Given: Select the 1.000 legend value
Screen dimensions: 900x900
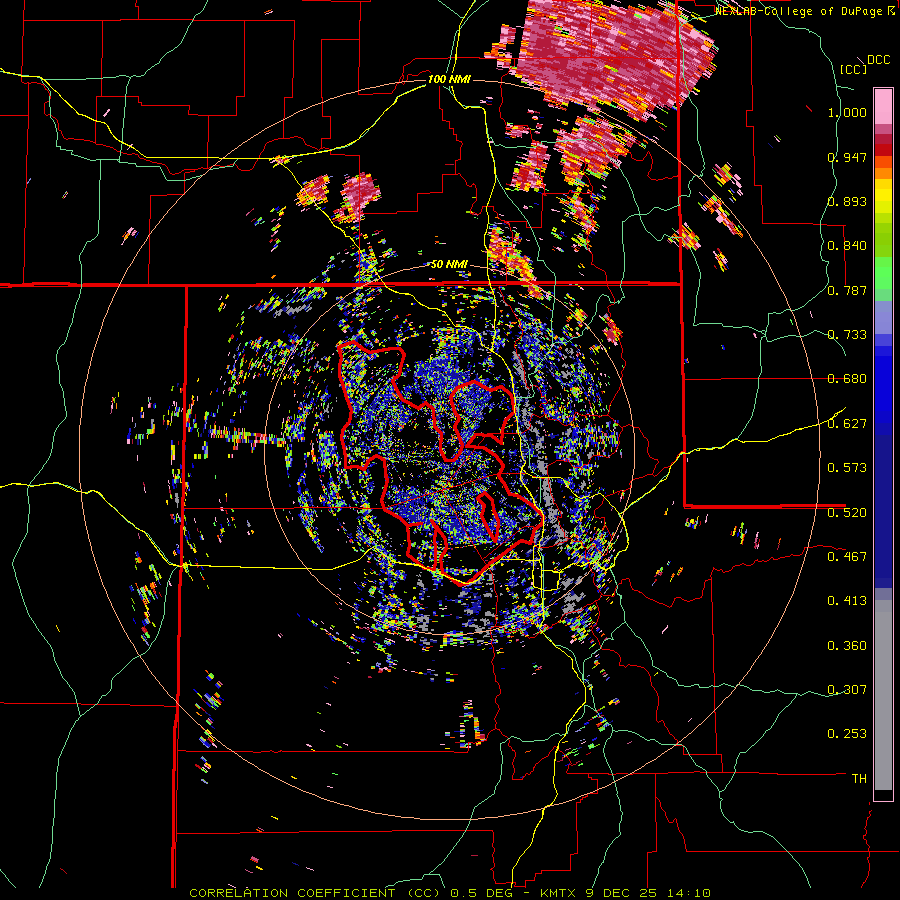Looking at the screenshot, I should point(847,112).
